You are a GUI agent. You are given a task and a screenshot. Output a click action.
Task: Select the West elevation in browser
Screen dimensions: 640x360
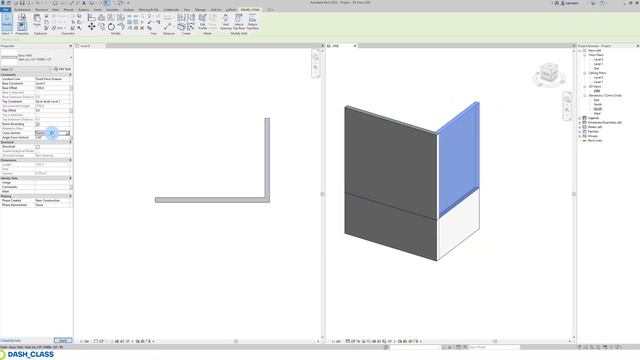[597, 113]
